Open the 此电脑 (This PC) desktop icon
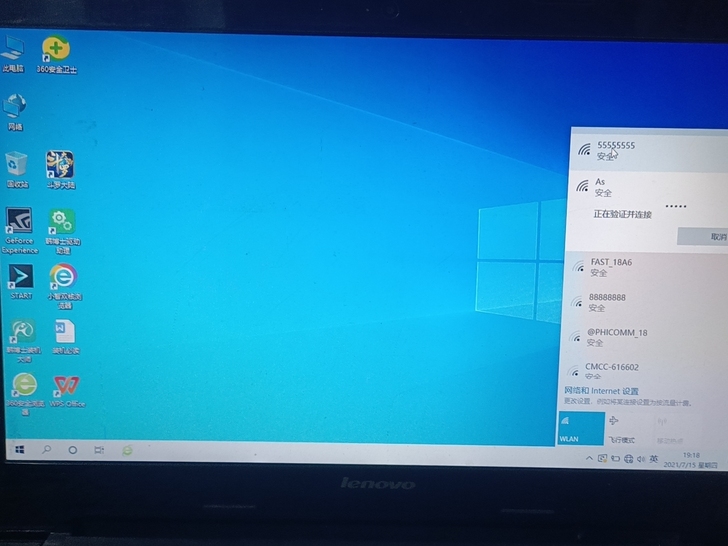The image size is (728, 546). pyautogui.click(x=13, y=54)
